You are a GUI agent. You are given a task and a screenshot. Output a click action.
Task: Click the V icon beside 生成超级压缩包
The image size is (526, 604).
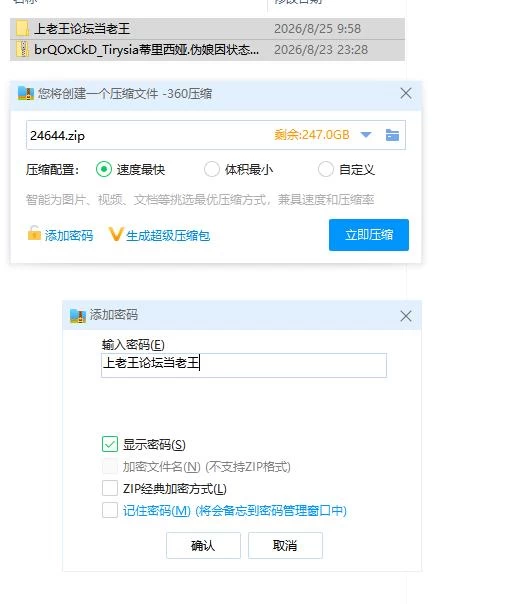(116, 234)
